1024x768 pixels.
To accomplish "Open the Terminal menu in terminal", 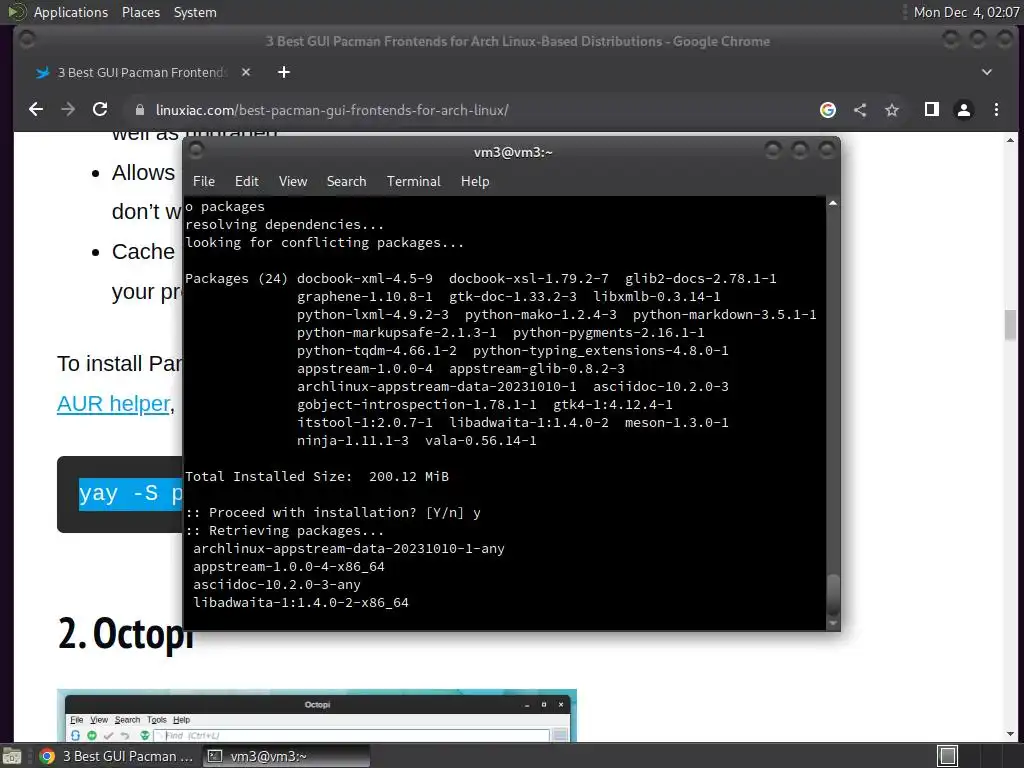I will click(x=413, y=181).
